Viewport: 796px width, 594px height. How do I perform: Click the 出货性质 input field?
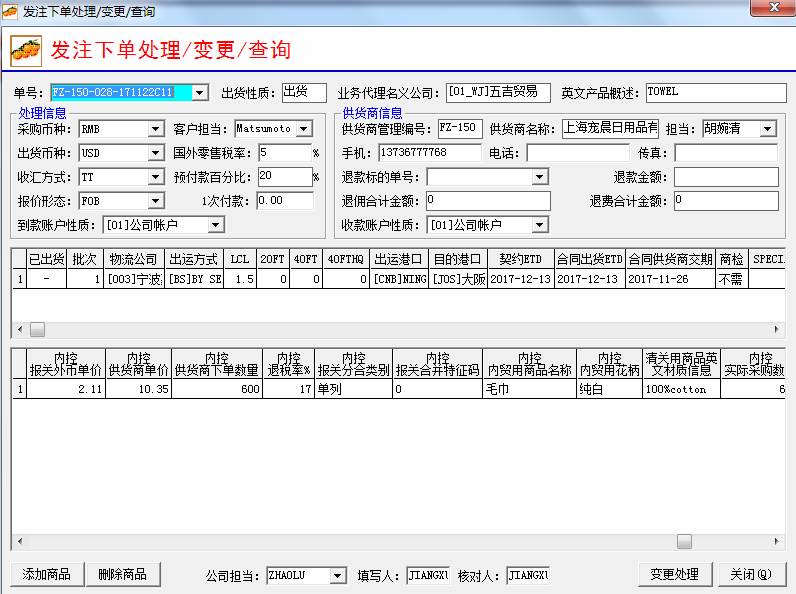pos(304,93)
